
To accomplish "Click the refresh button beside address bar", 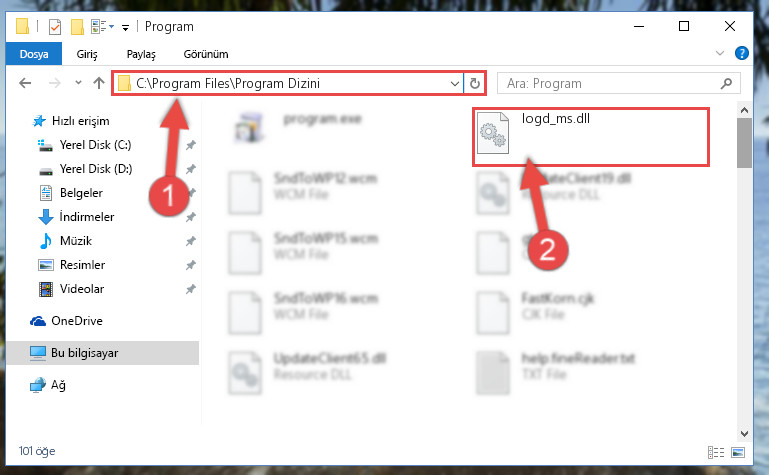I will tap(474, 83).
